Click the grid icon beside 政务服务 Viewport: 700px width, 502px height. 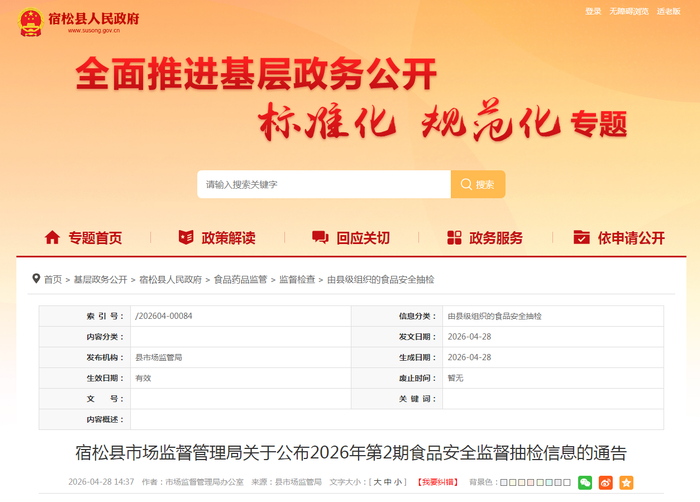coord(454,237)
